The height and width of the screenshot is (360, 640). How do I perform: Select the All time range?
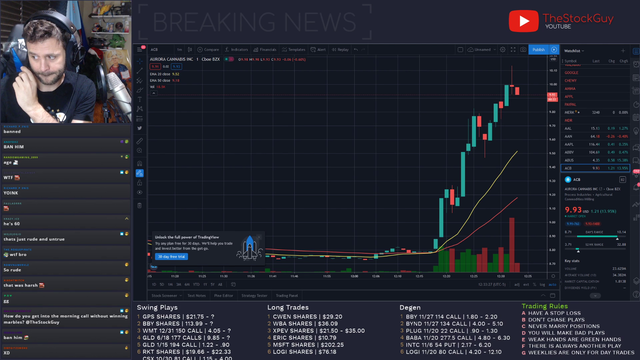tap(220, 284)
